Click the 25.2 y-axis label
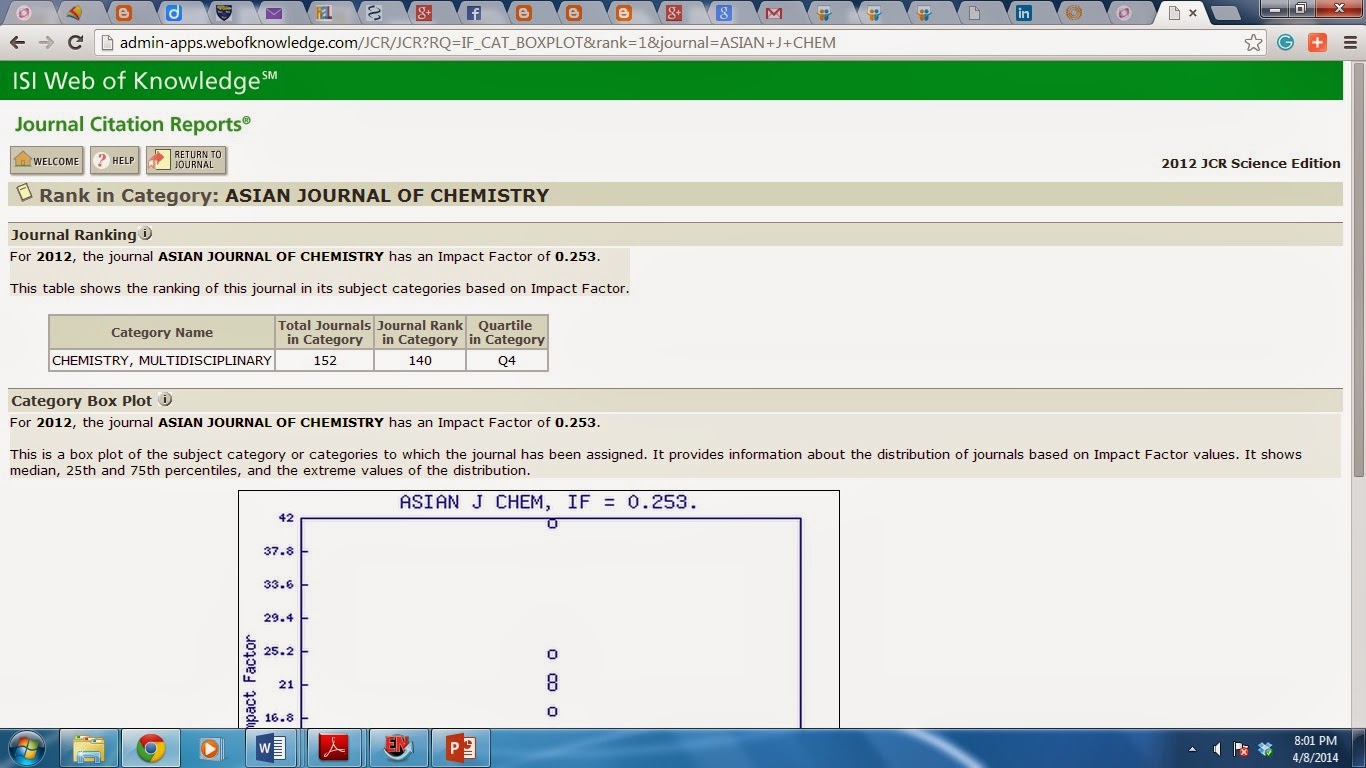 [278, 651]
